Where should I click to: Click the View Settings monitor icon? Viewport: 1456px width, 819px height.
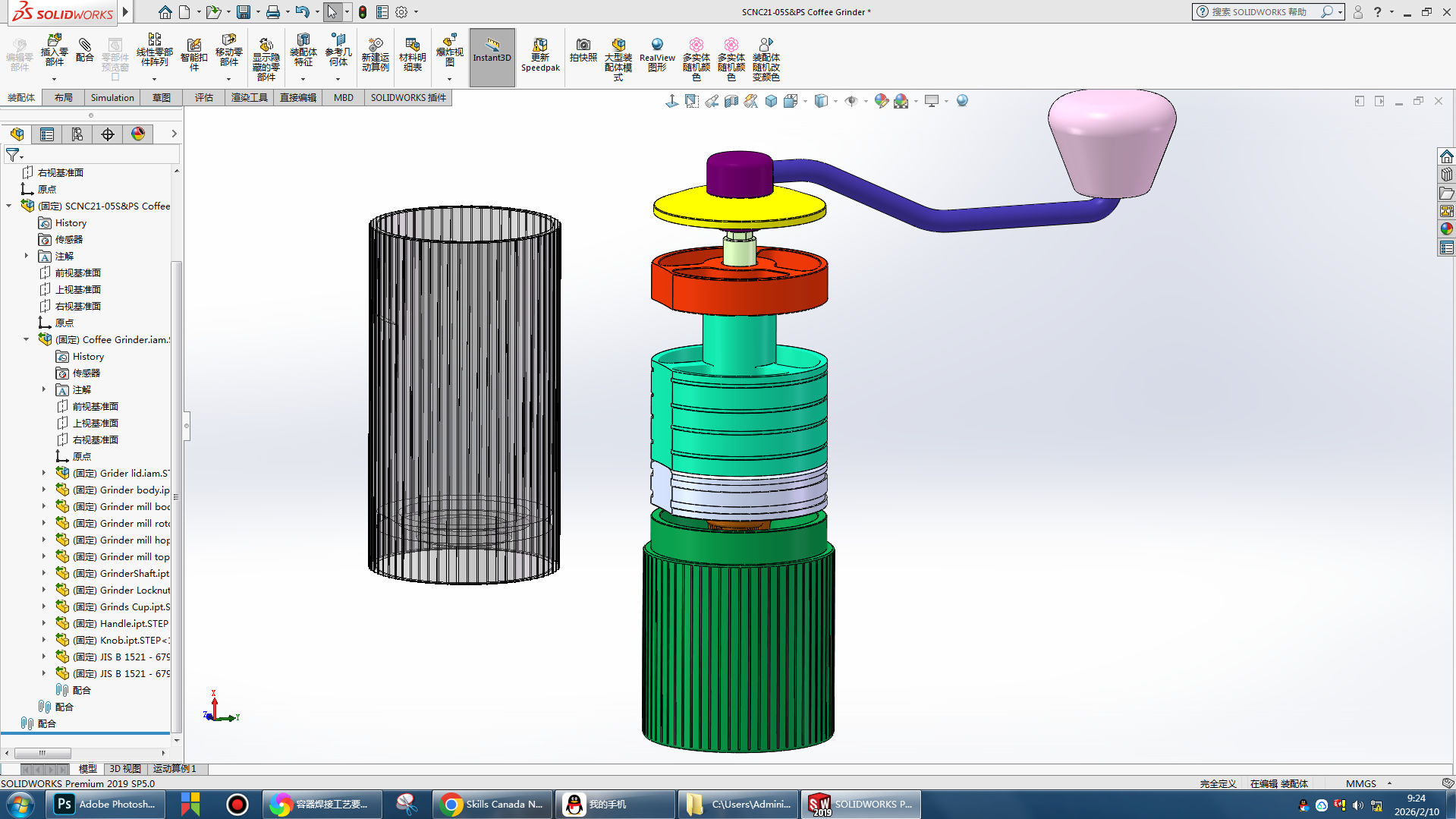(x=932, y=101)
